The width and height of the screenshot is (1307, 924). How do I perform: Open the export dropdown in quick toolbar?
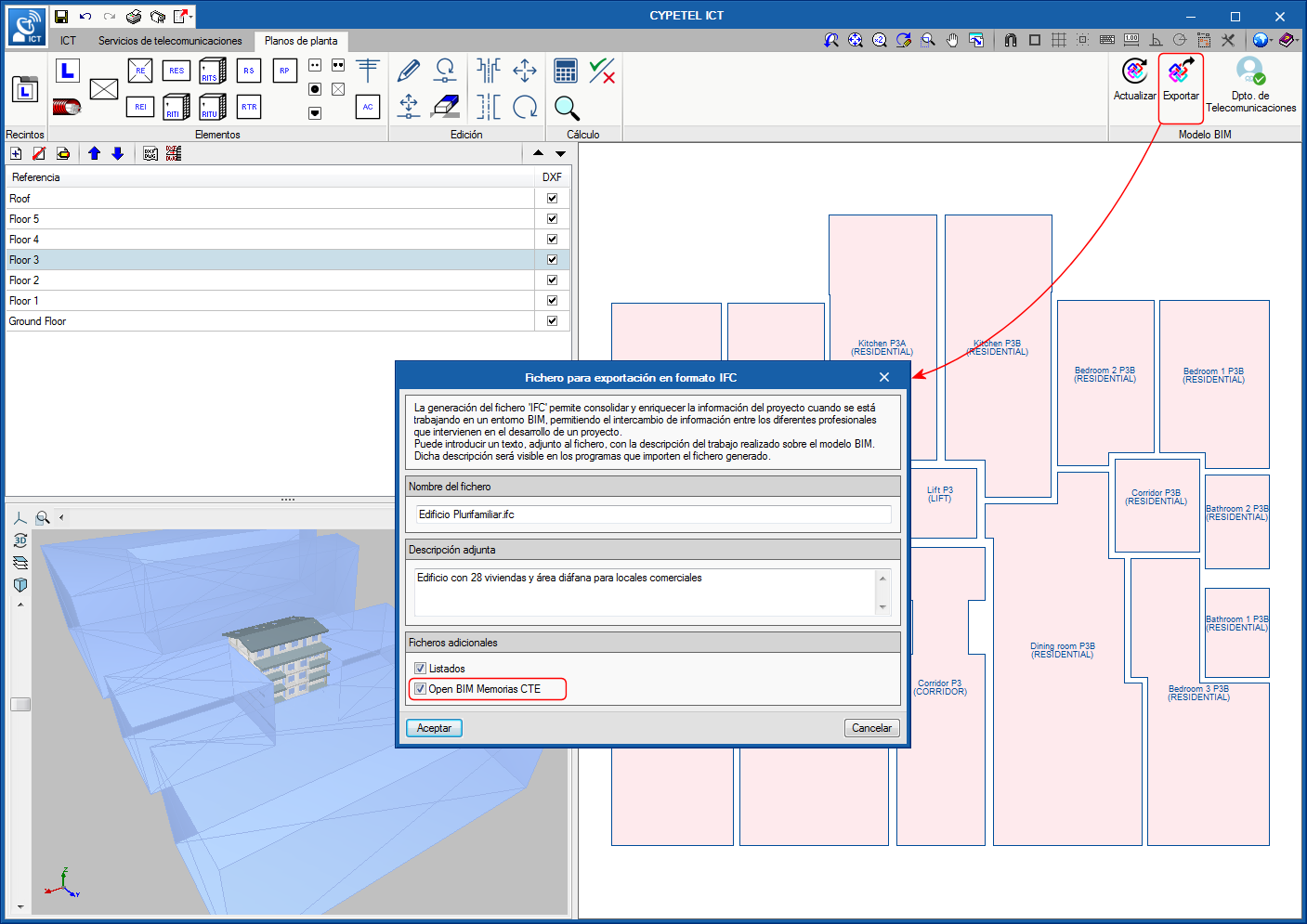point(191,16)
